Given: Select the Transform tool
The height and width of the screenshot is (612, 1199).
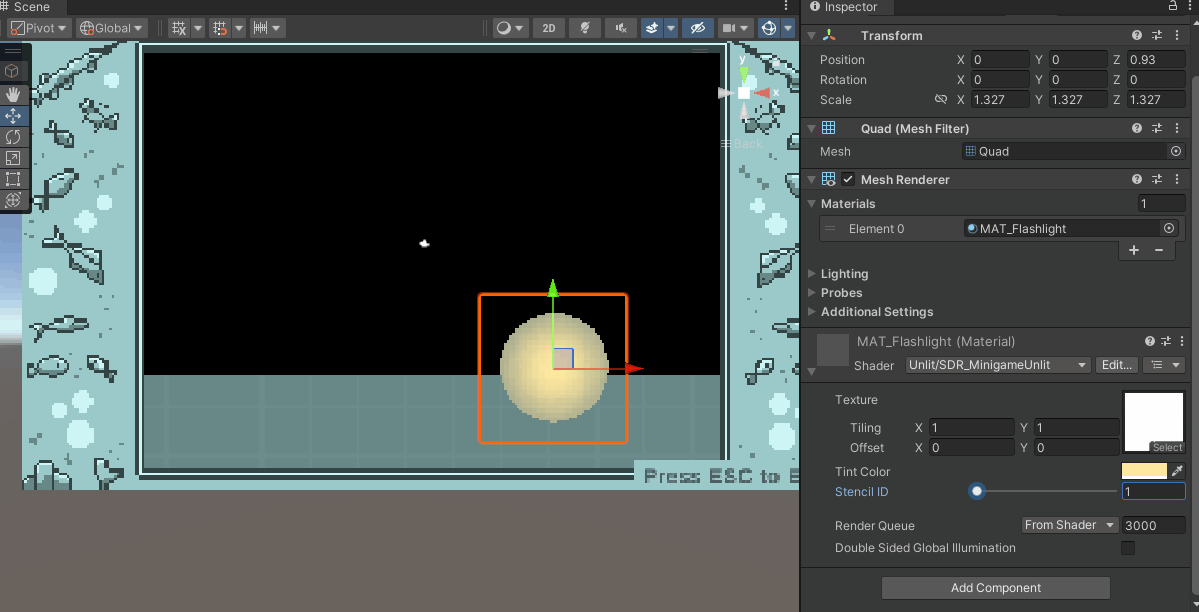Looking at the screenshot, I should click(13, 200).
